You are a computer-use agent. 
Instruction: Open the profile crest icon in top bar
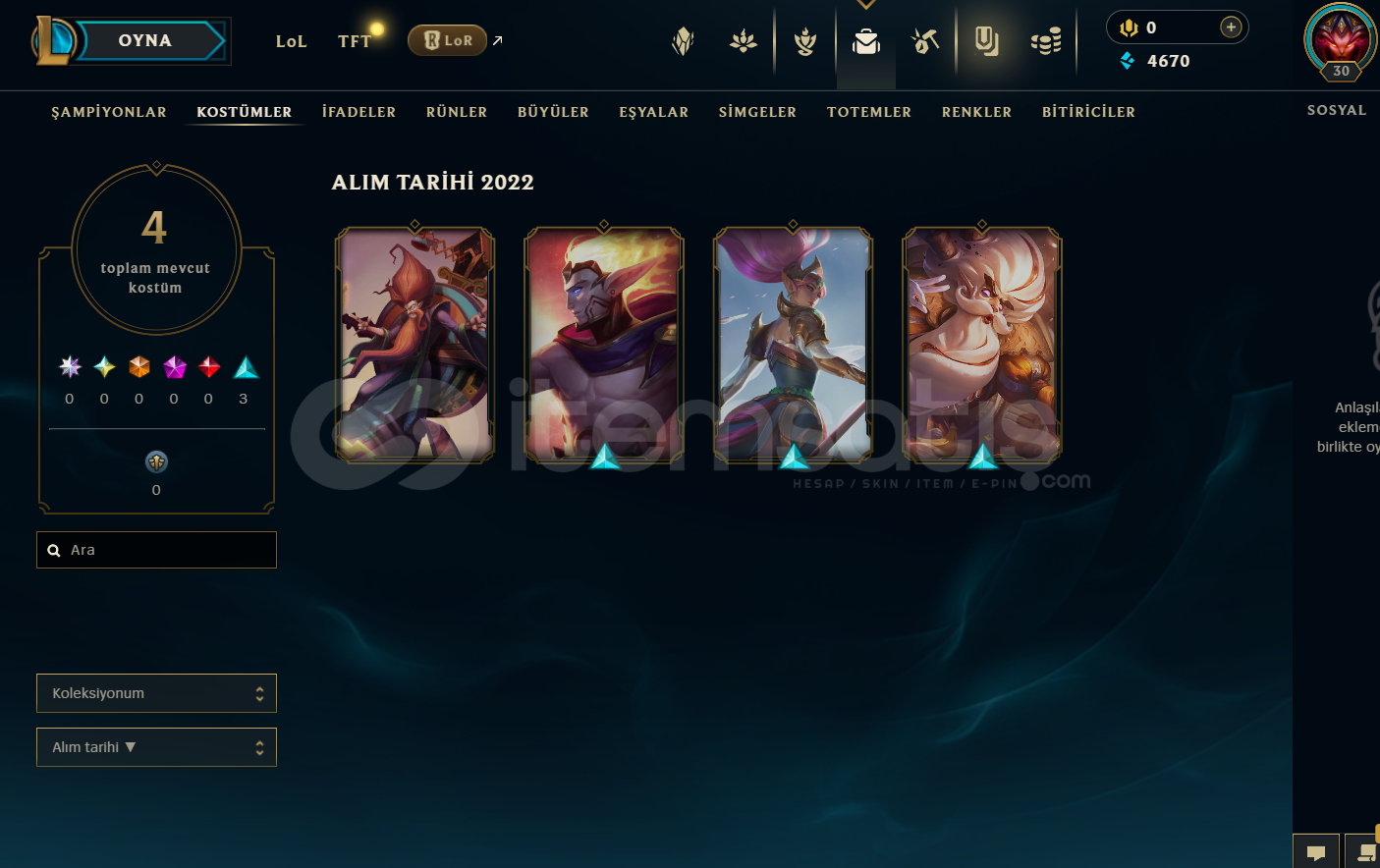[805, 41]
